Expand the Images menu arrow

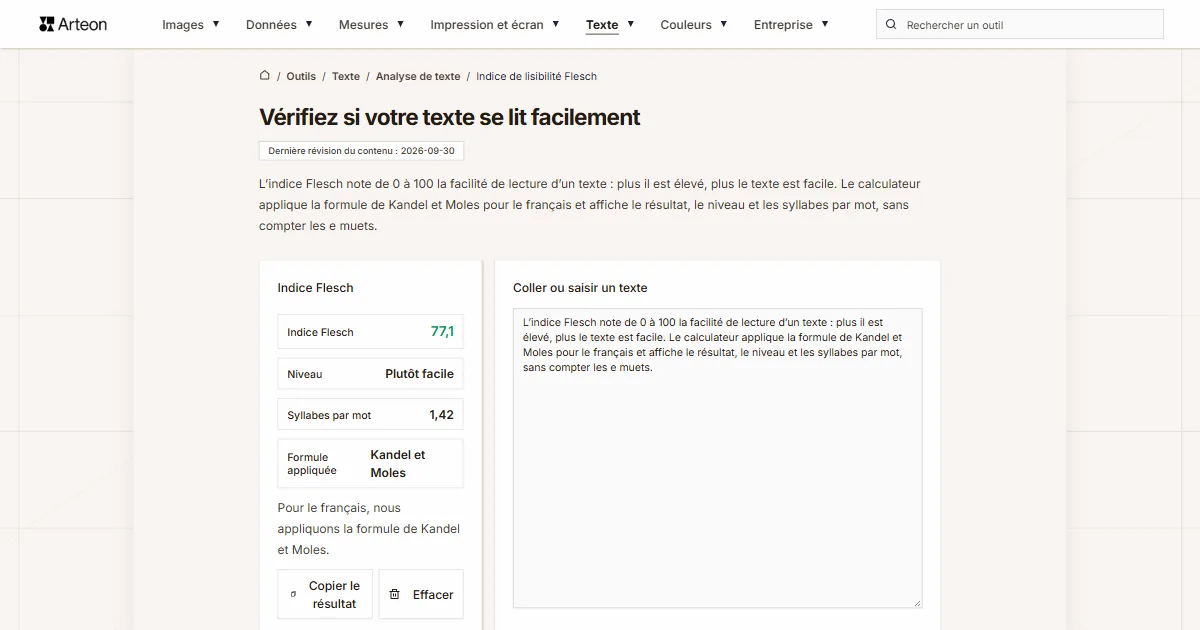pyautogui.click(x=215, y=23)
